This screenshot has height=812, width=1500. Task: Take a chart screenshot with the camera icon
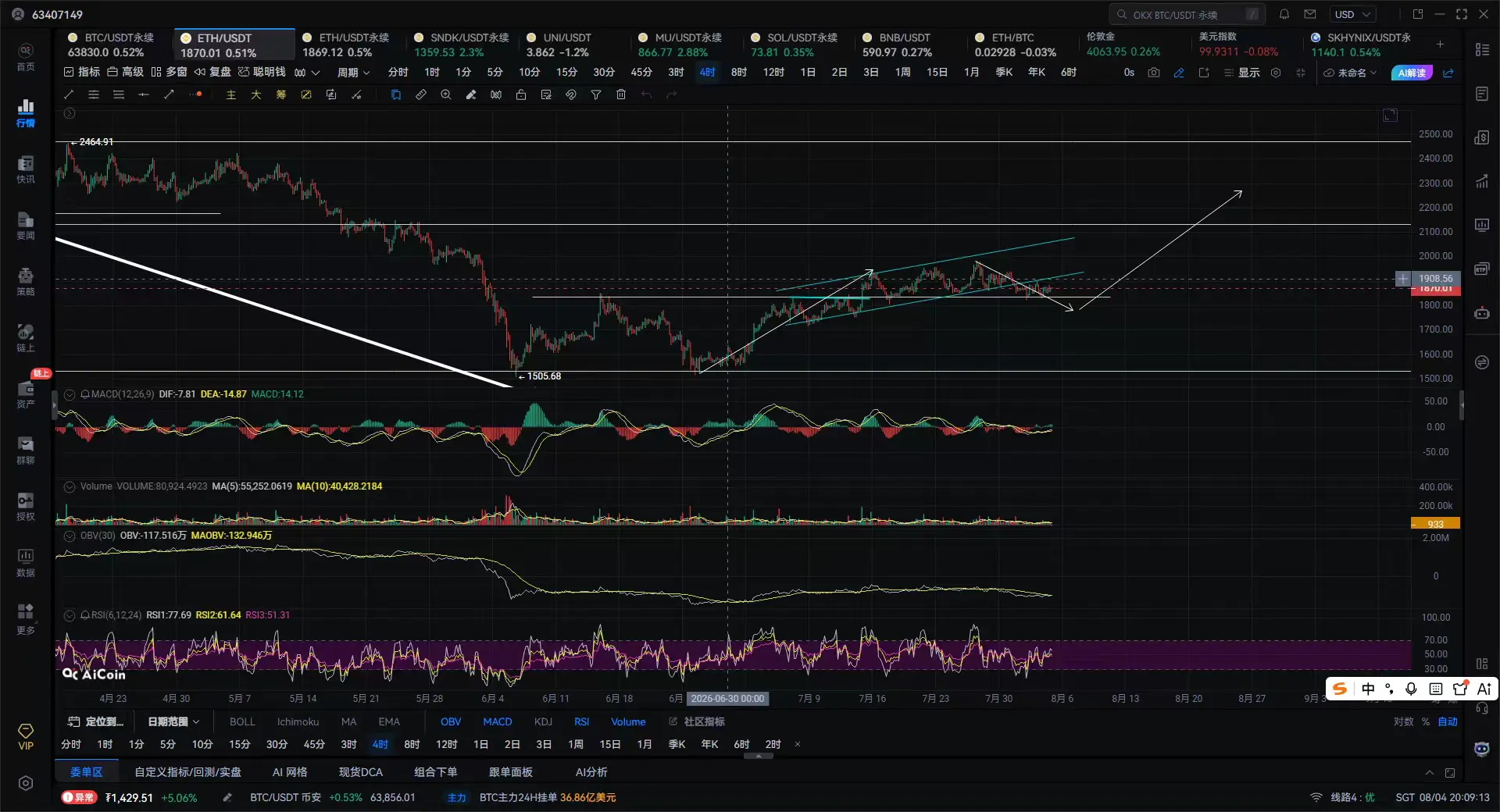(1154, 73)
